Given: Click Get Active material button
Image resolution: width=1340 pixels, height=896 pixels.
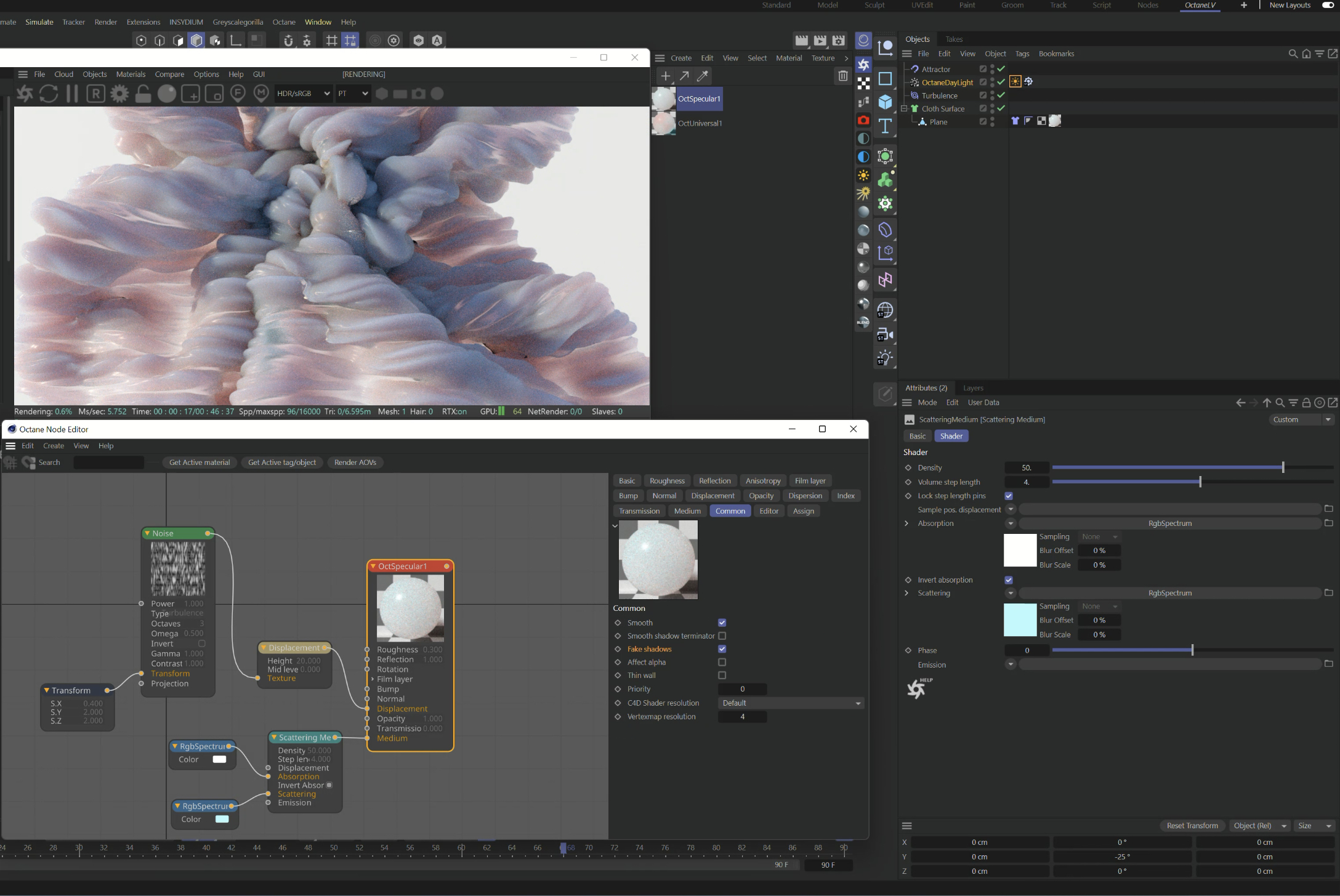Looking at the screenshot, I should coord(199,462).
